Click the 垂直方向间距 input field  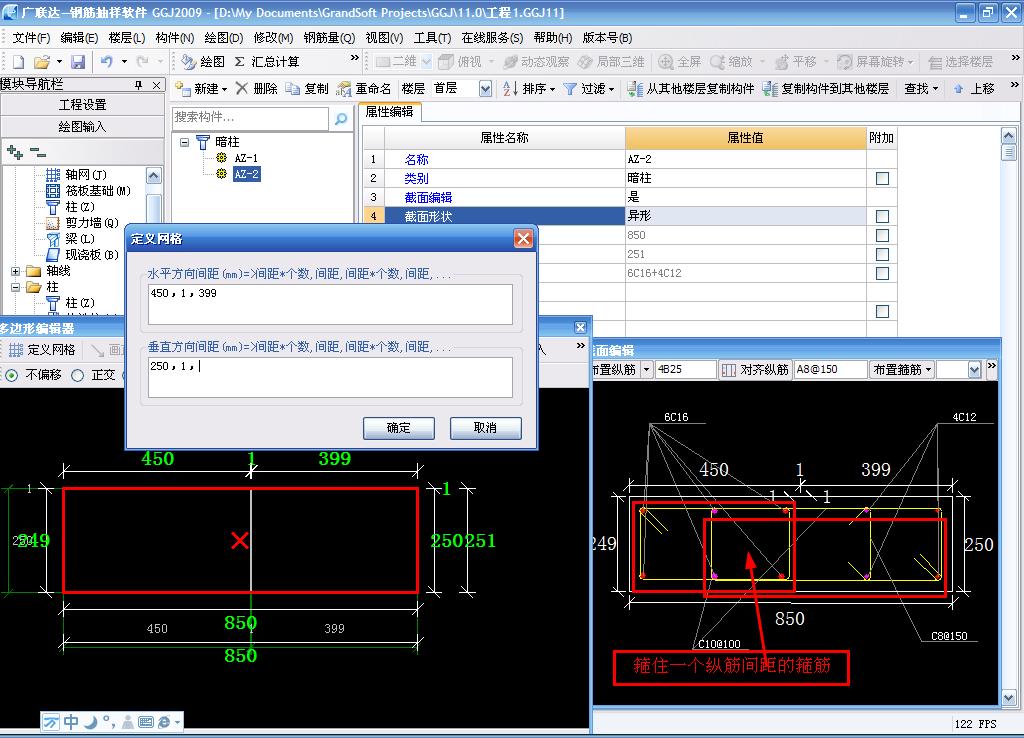[x=330, y=377]
